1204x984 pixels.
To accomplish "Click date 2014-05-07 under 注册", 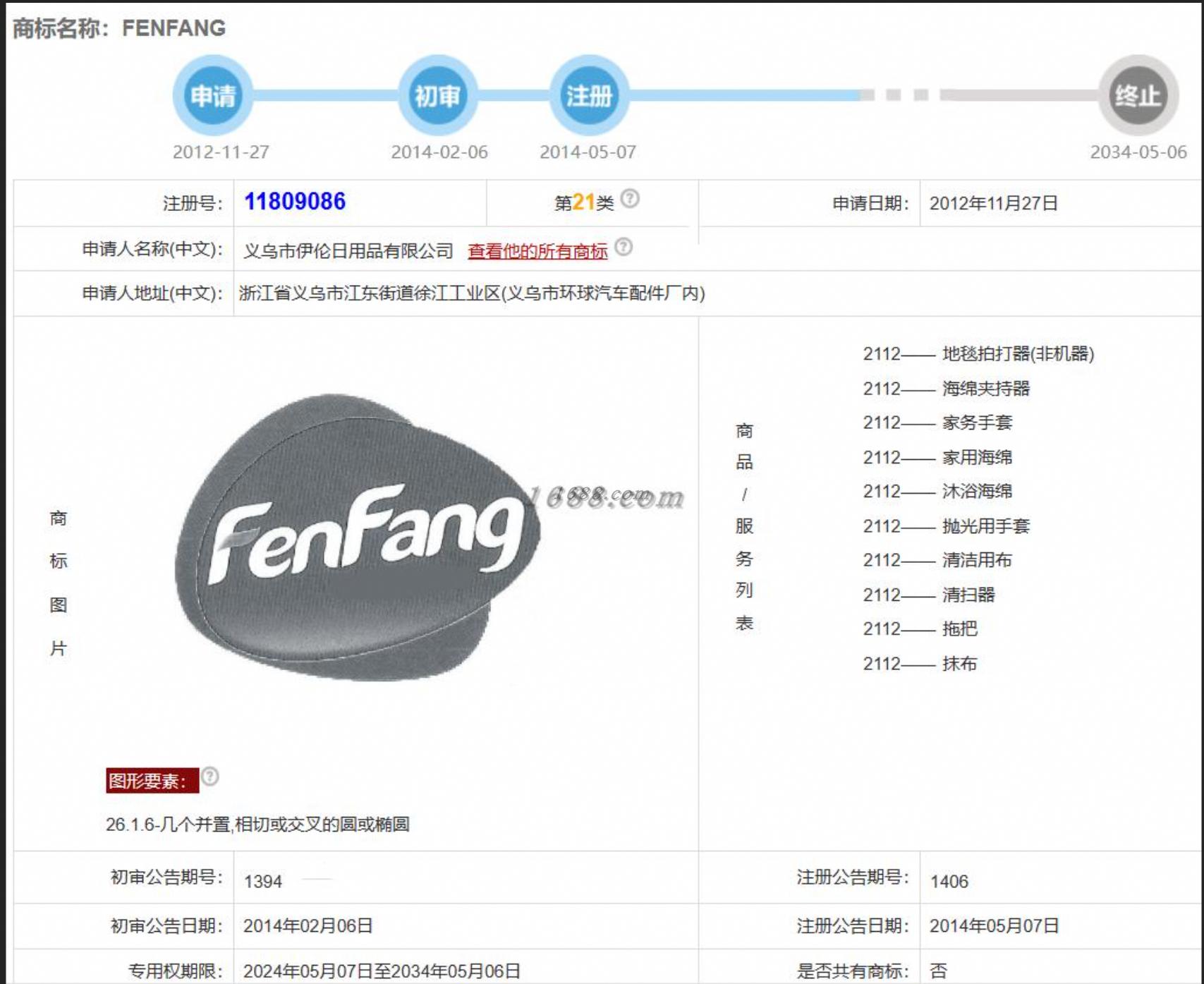I will click(x=588, y=152).
